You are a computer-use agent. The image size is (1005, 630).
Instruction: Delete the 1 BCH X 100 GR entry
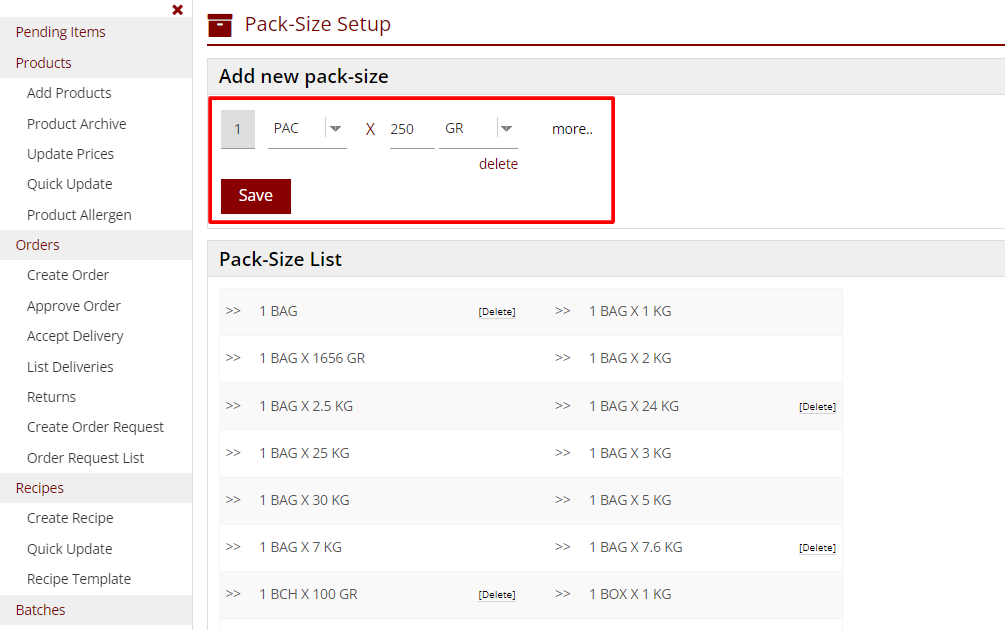click(496, 595)
